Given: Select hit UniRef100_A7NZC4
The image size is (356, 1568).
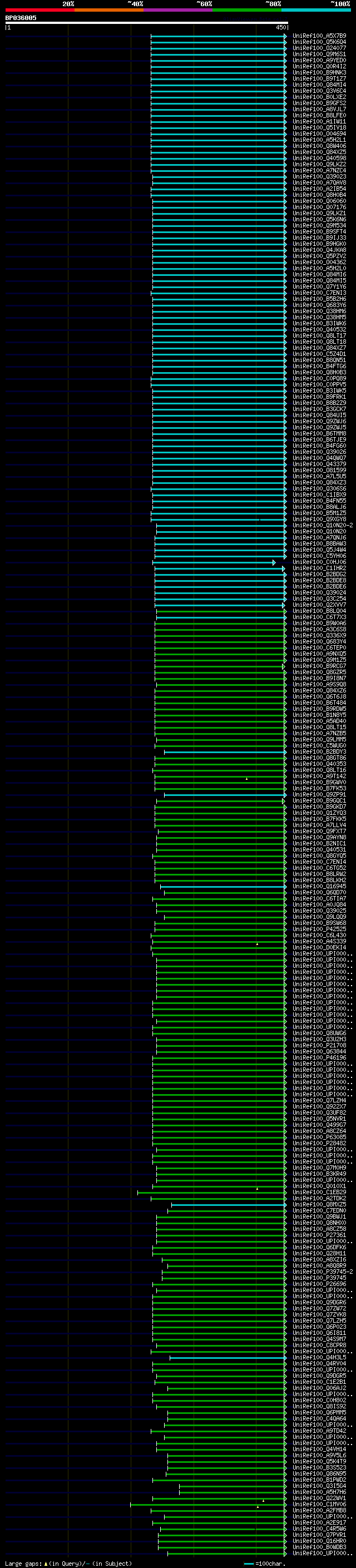Looking at the screenshot, I should [x=319, y=170].
